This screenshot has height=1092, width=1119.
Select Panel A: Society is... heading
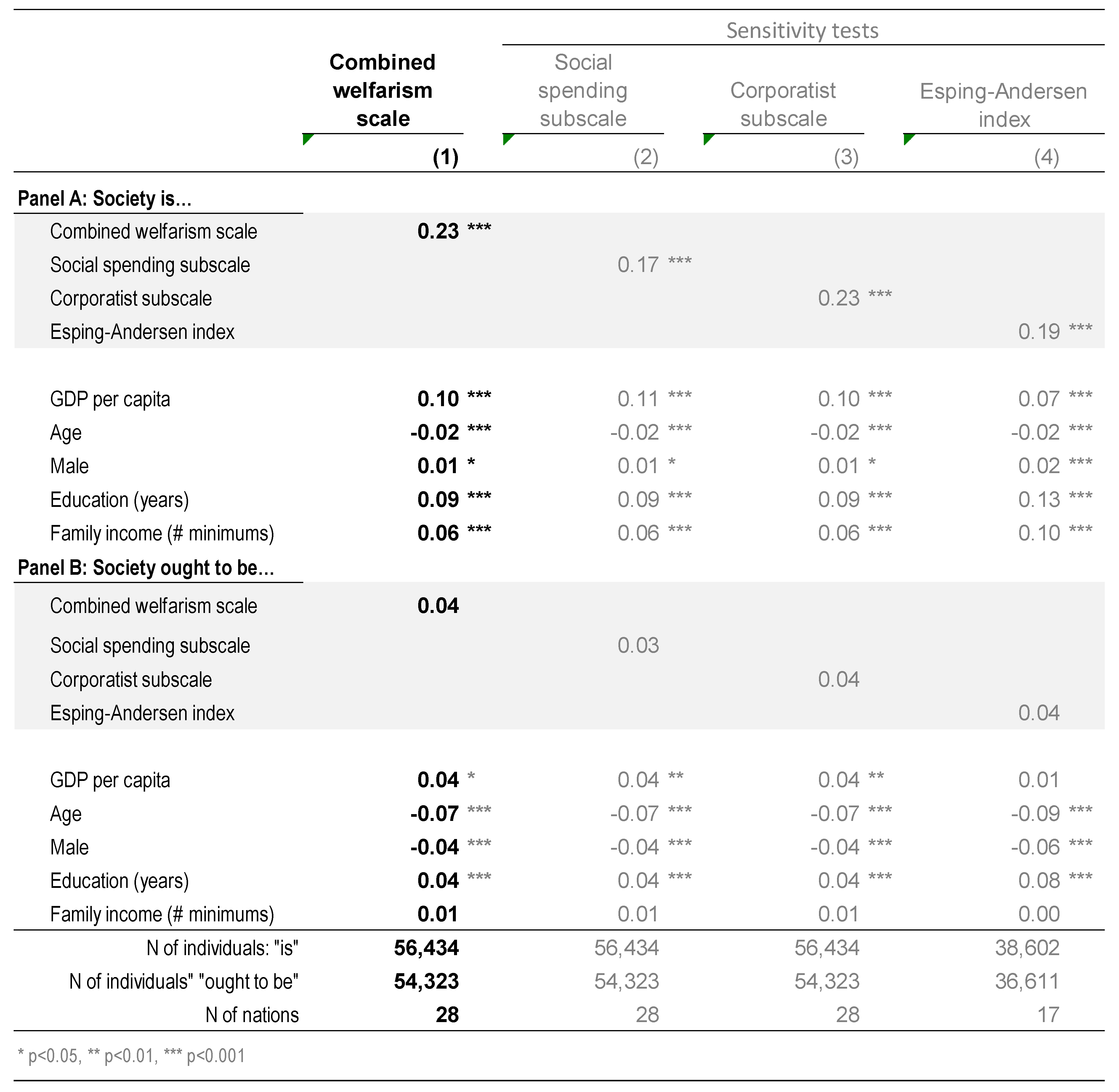[104, 198]
